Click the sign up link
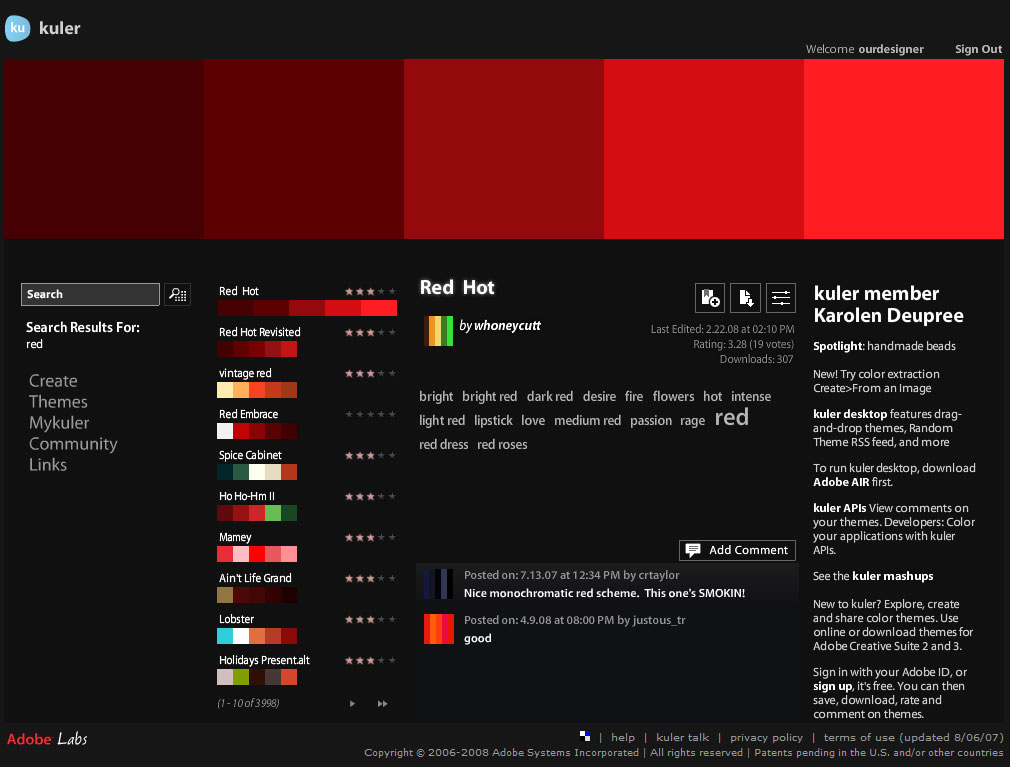The width and height of the screenshot is (1010, 767). pos(832,687)
